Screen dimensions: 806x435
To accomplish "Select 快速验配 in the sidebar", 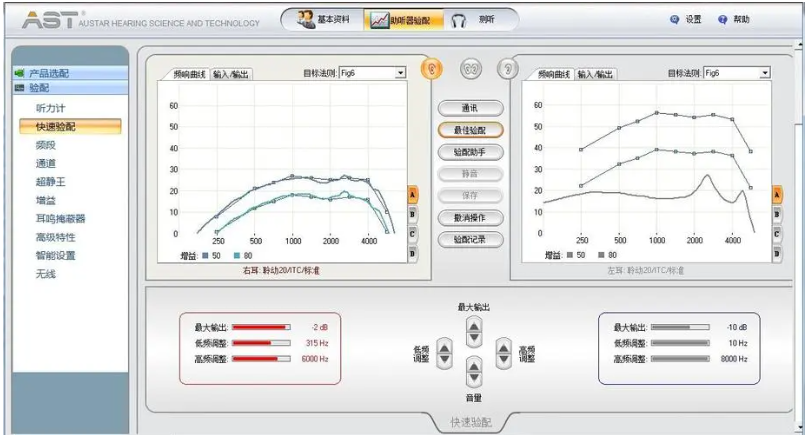I will [70, 126].
